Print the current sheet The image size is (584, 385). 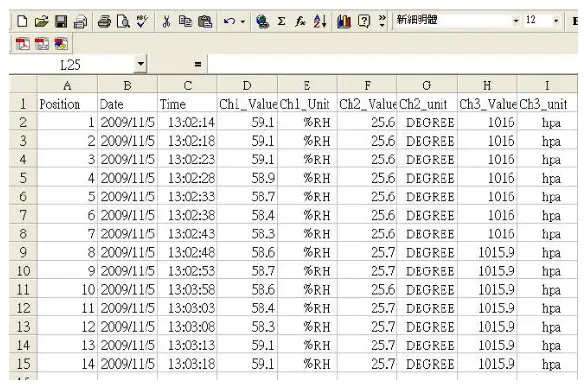point(104,22)
